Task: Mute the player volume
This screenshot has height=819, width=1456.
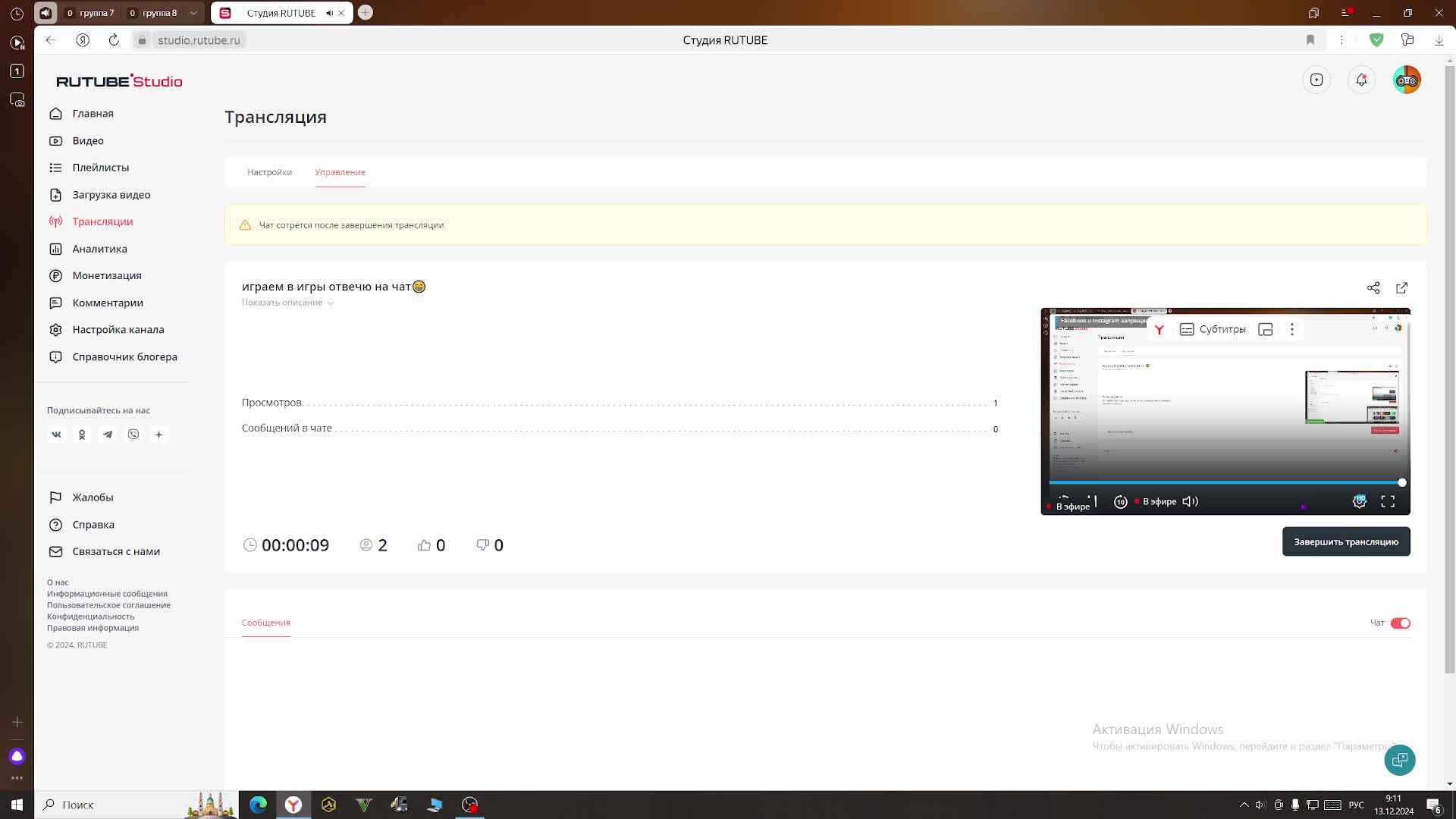Action: 1191,501
